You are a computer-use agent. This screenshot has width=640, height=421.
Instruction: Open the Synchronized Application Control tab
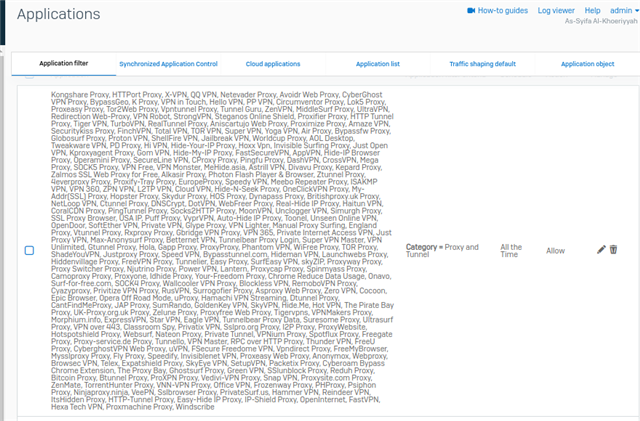tap(168, 64)
